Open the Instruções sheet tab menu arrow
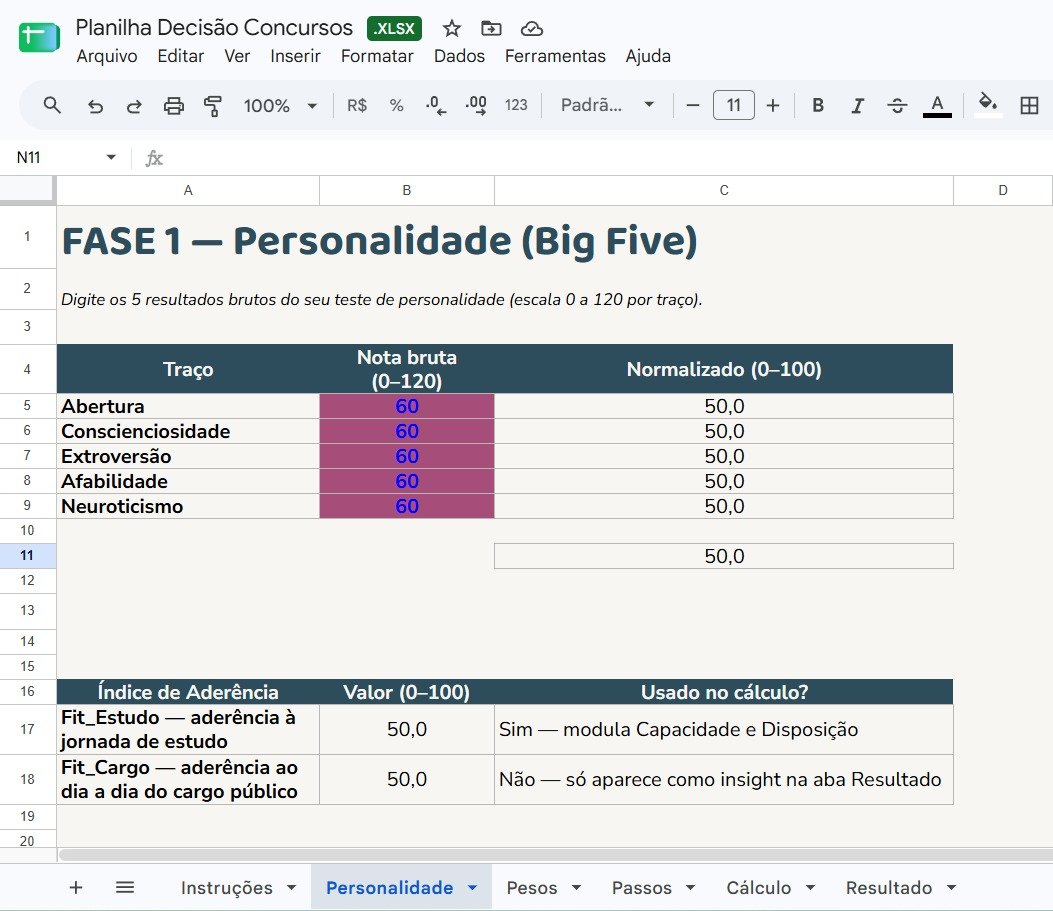1053x911 pixels. click(291, 888)
